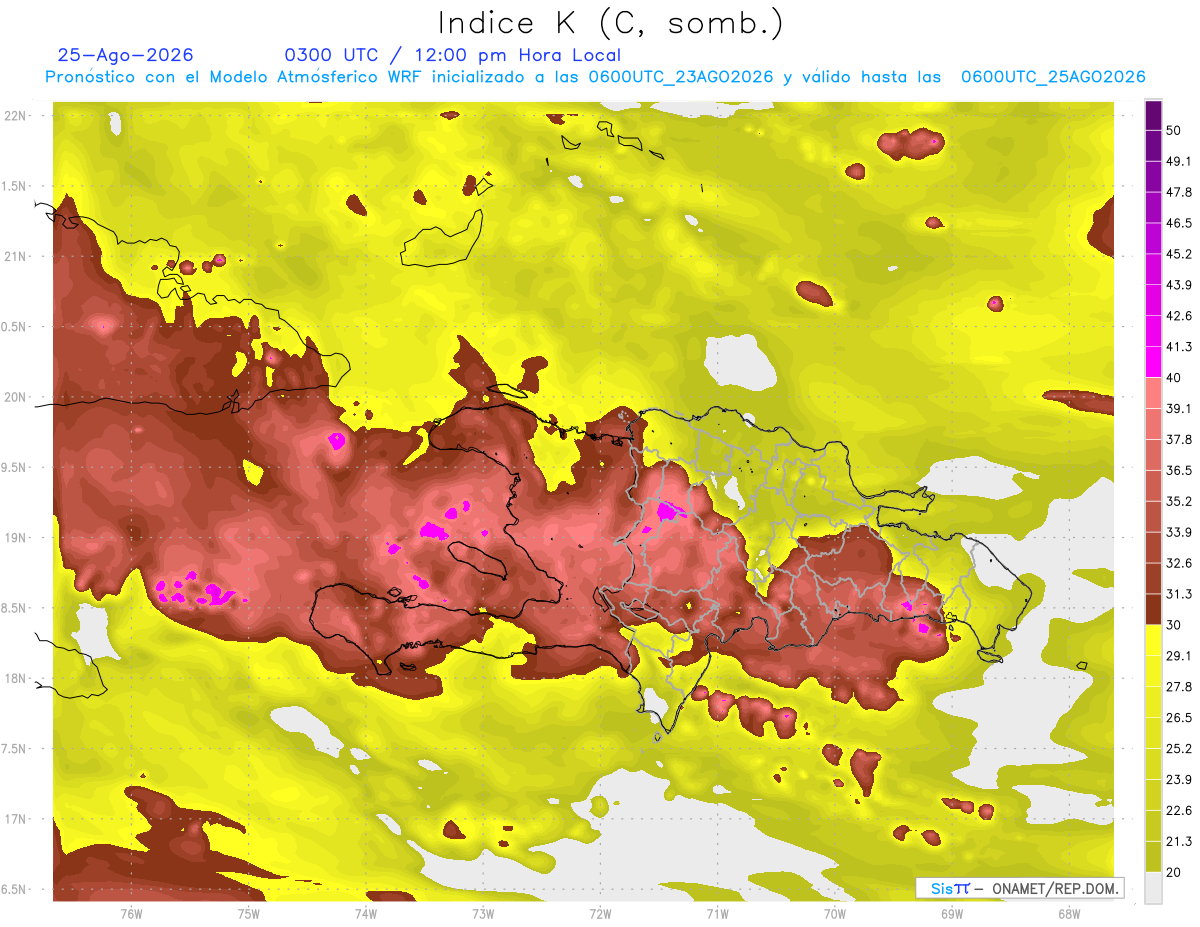The height and width of the screenshot is (927, 1200).
Task: Pick the dark purple swatch above the 50 label
Action: point(1153,115)
